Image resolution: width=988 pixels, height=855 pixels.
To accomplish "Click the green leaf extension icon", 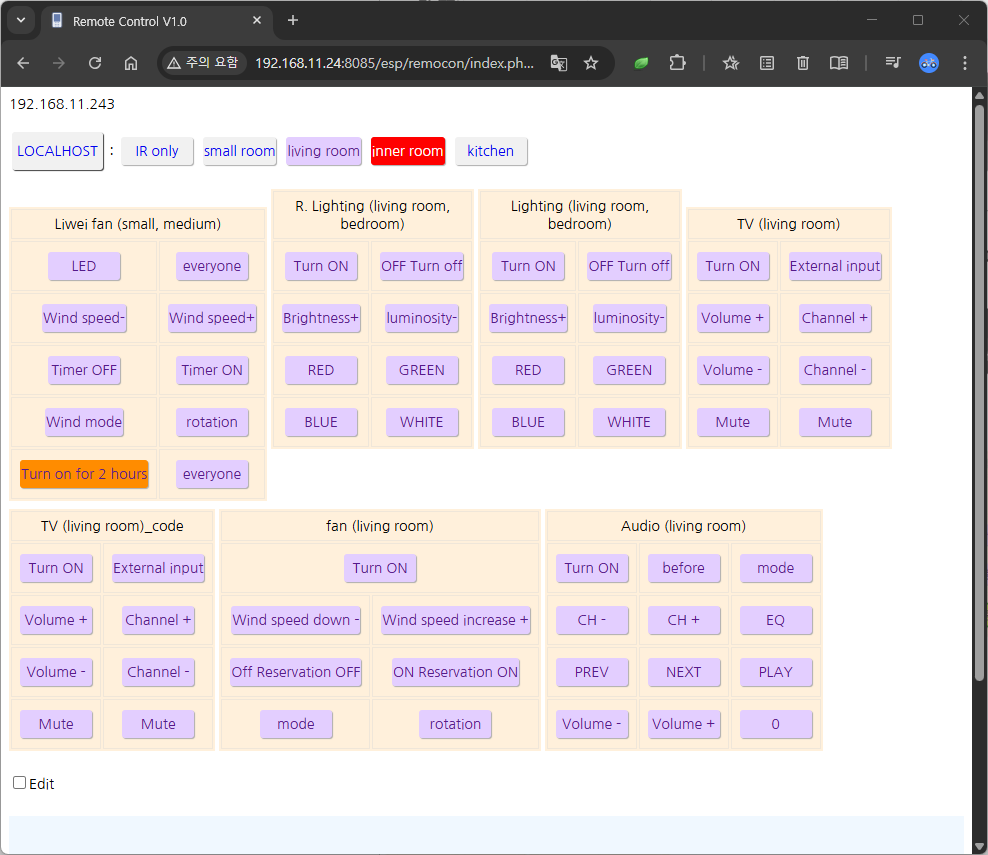I will [642, 63].
